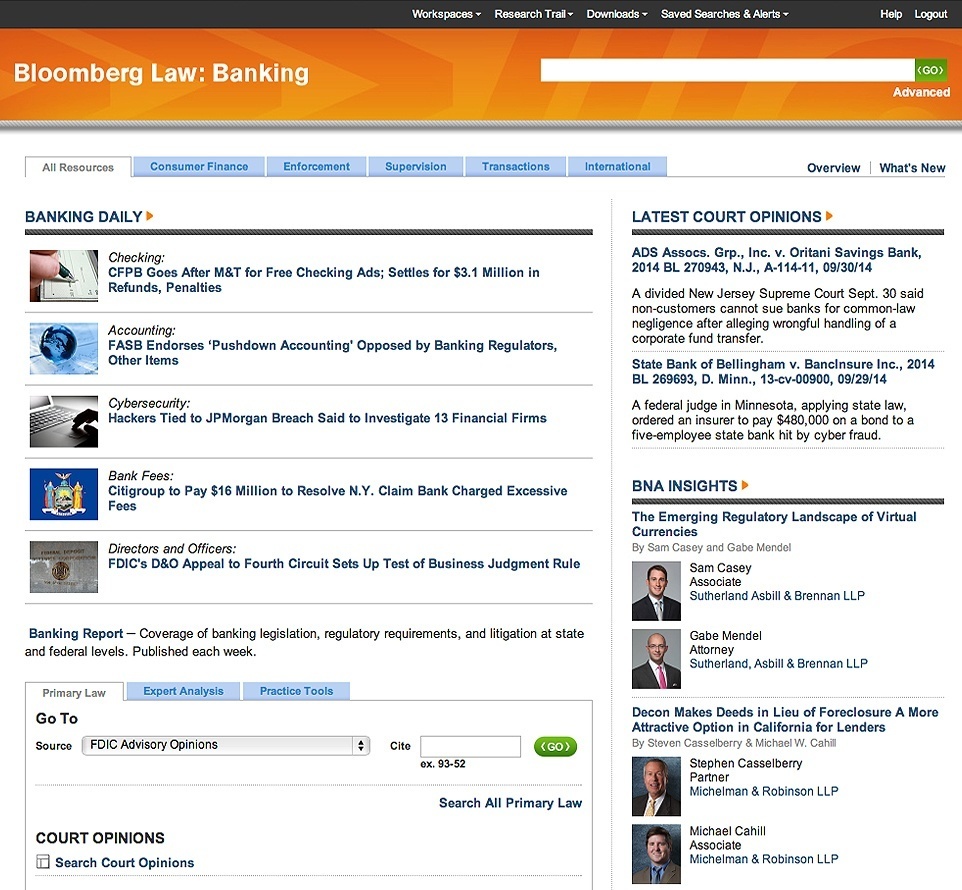Image resolution: width=962 pixels, height=890 pixels.
Task: Expand the Research Trail menu
Action: tap(533, 14)
